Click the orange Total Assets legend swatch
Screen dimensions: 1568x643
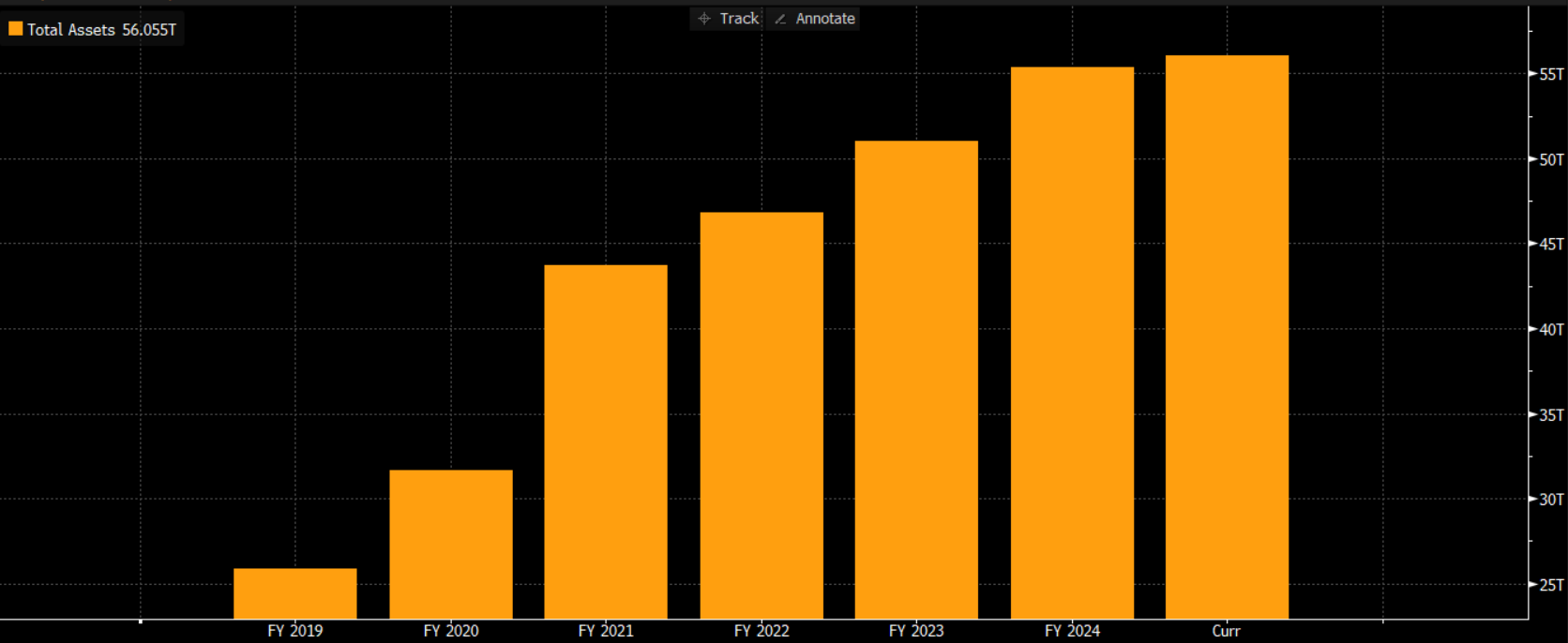point(15,29)
